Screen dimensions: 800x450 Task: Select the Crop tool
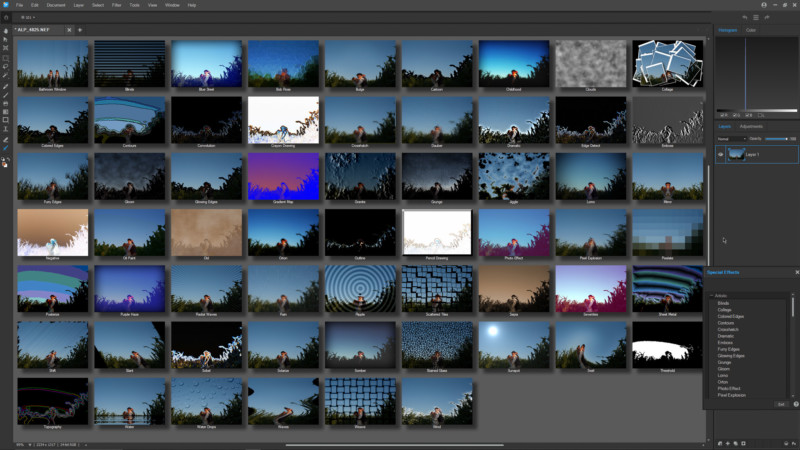pos(6,48)
